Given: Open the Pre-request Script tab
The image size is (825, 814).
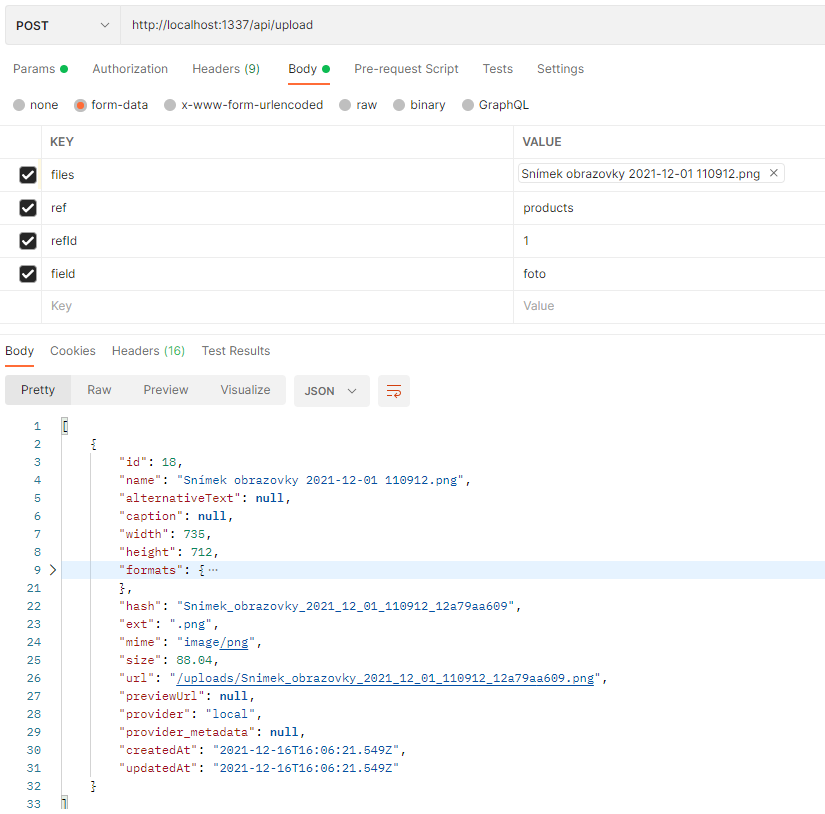Looking at the screenshot, I should tap(406, 69).
